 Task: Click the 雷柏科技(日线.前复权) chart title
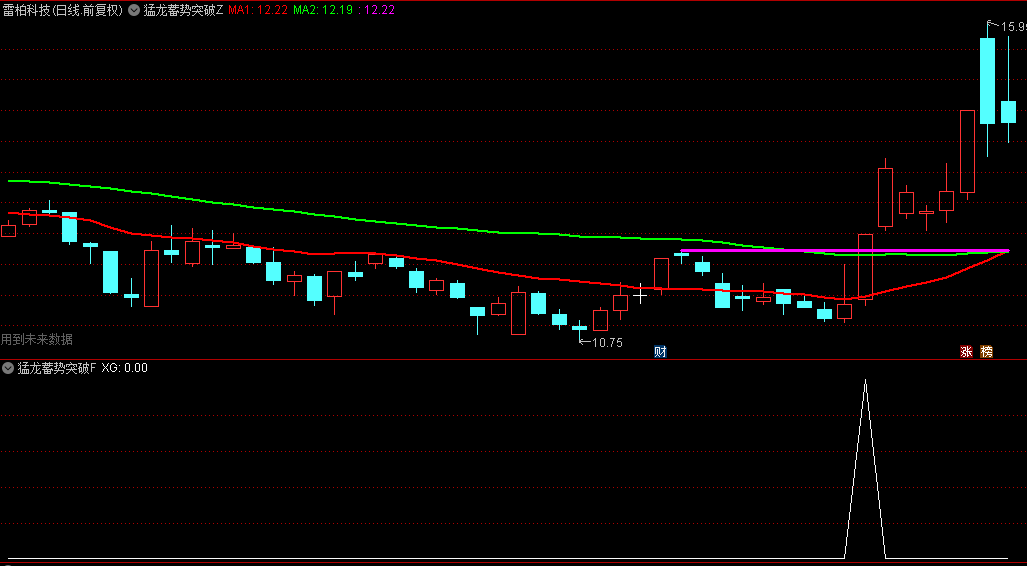(64, 10)
